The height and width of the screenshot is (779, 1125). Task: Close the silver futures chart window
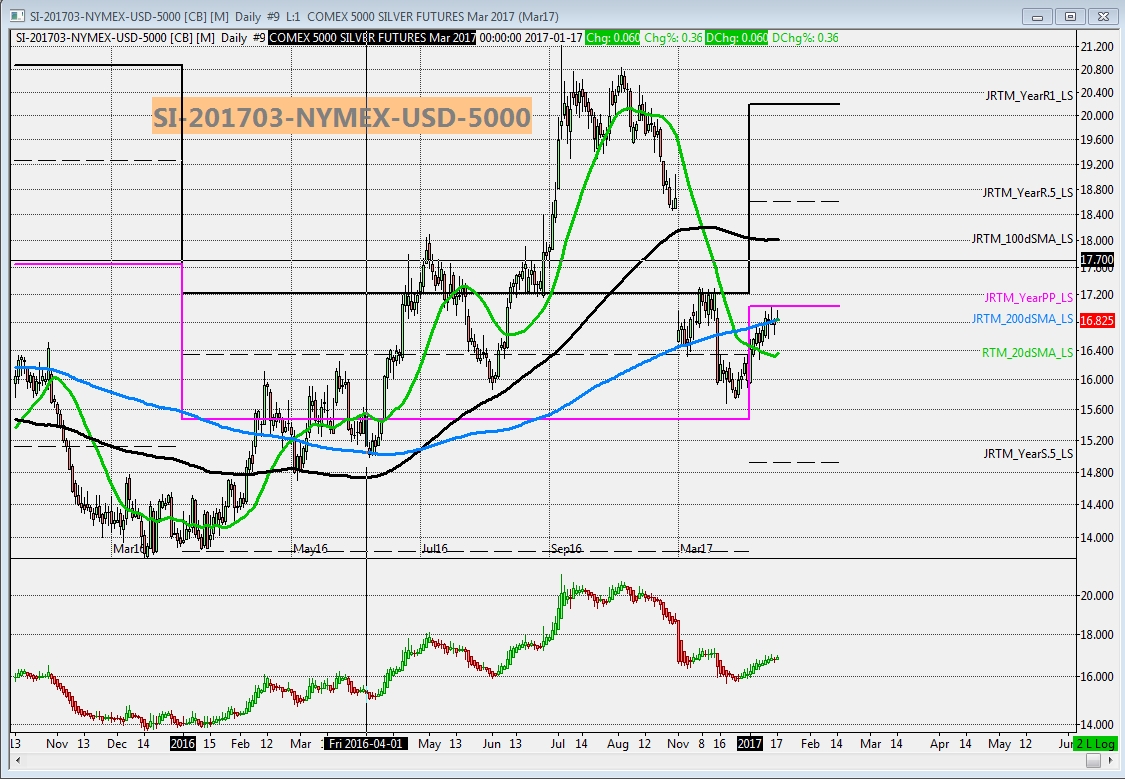point(1103,16)
